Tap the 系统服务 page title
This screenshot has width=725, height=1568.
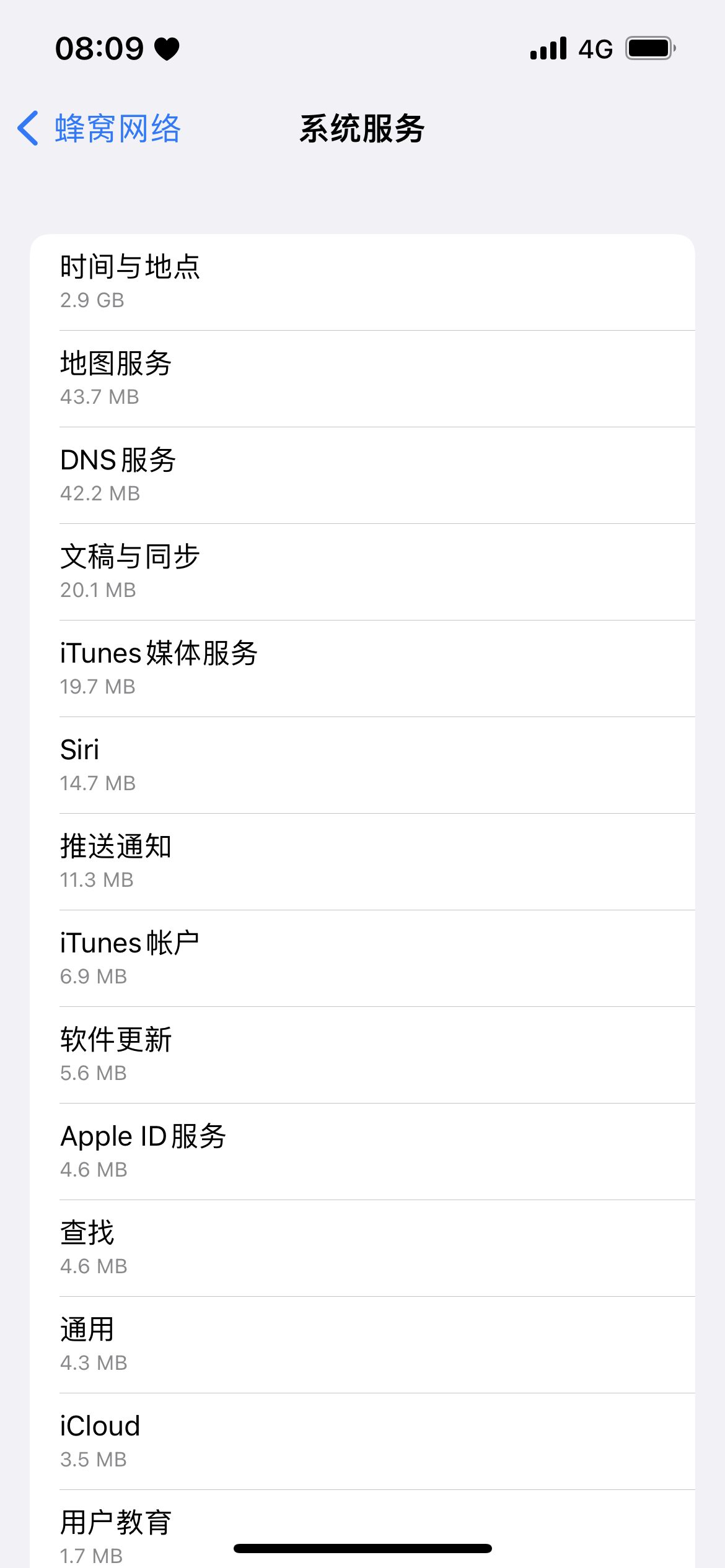pyautogui.click(x=362, y=129)
